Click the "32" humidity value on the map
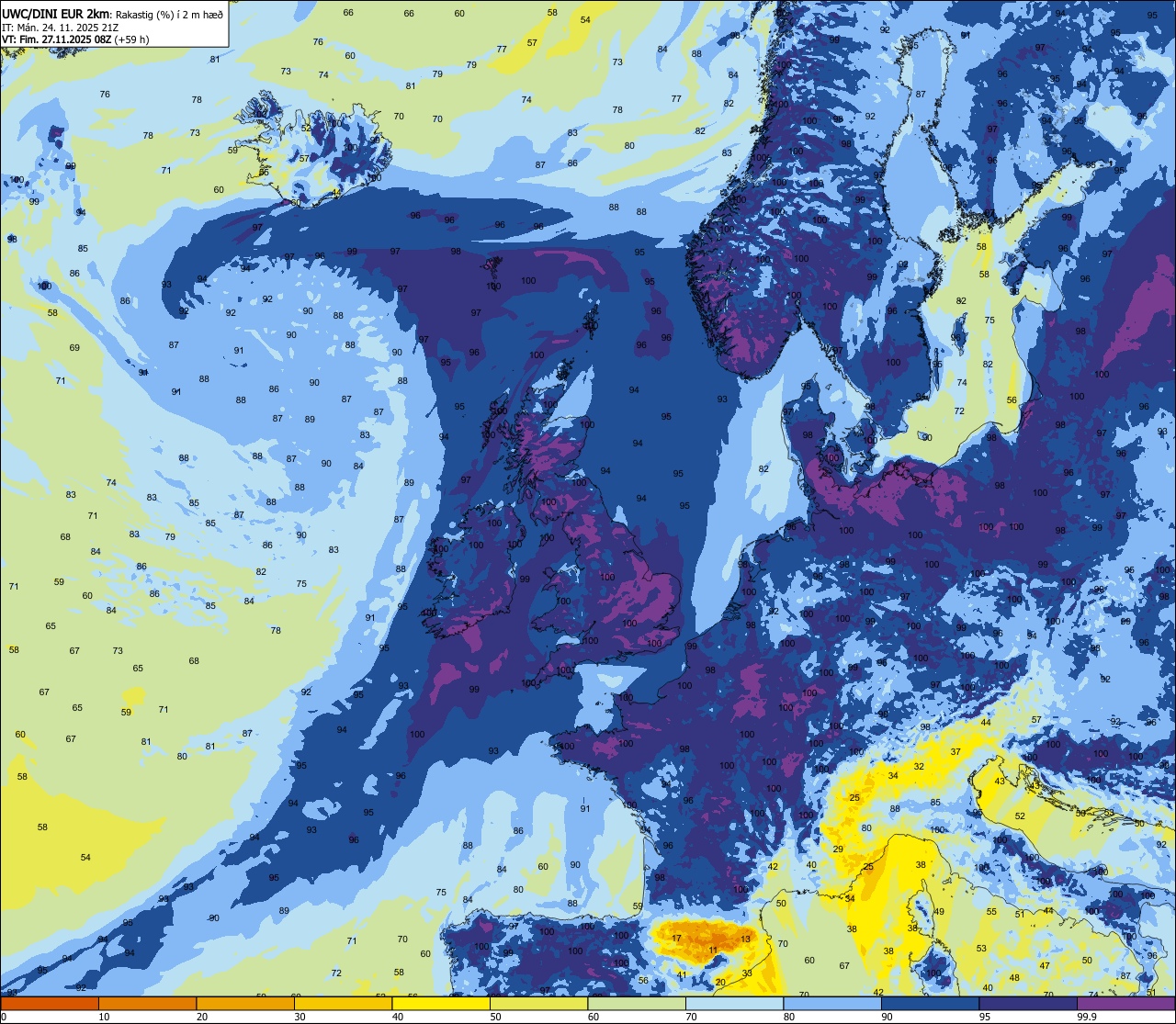 (919, 766)
